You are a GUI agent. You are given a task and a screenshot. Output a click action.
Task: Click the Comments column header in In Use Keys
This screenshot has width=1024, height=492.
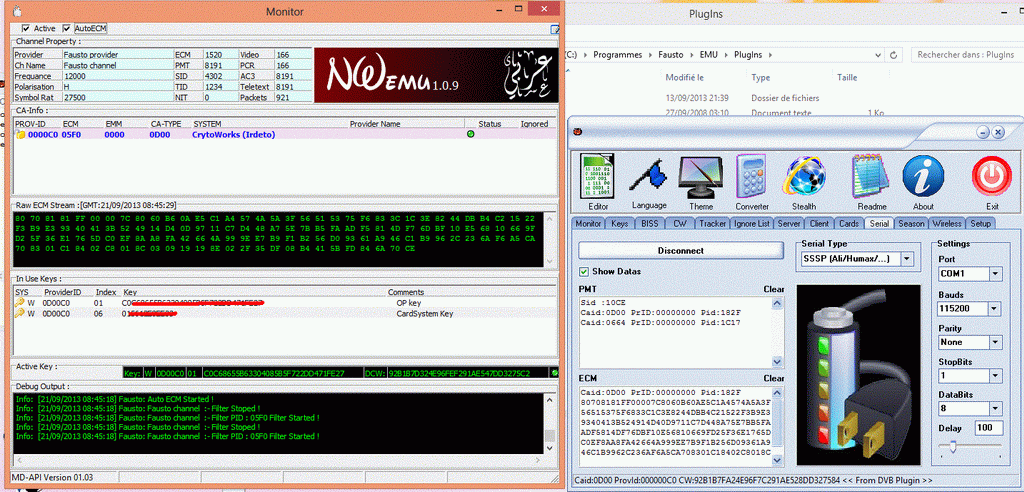tap(406, 292)
